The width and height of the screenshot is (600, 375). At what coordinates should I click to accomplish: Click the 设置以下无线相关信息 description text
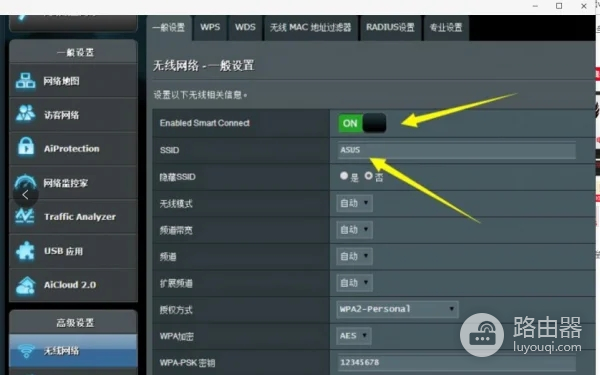(200, 95)
